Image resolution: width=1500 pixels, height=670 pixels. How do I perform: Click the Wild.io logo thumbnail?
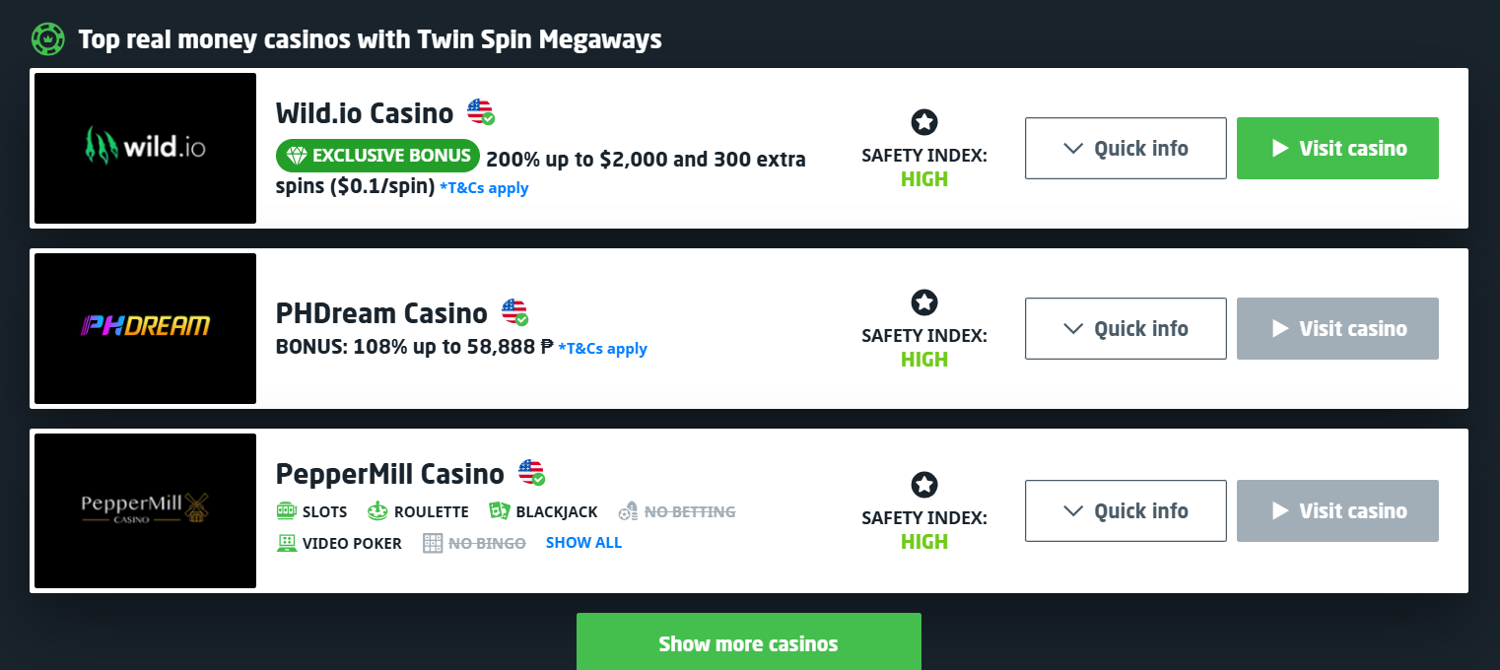click(x=145, y=148)
